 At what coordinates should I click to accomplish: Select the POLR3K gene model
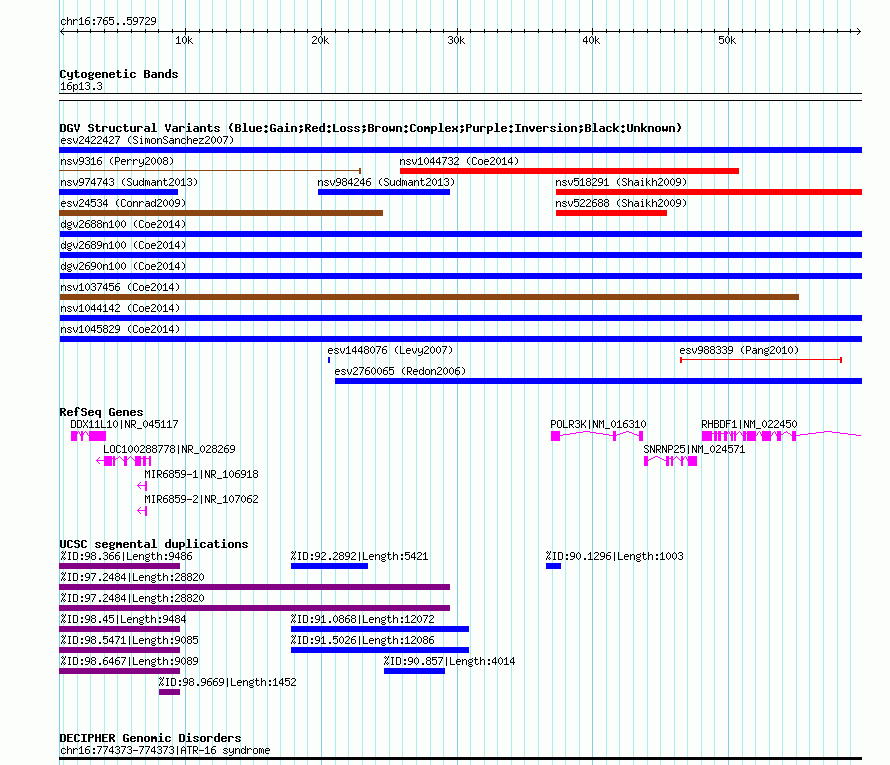click(x=597, y=436)
